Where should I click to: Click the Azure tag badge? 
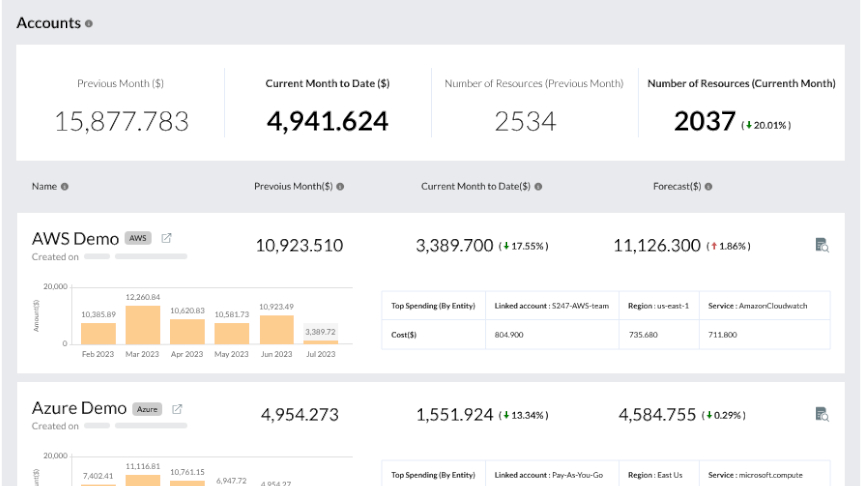[x=147, y=409]
